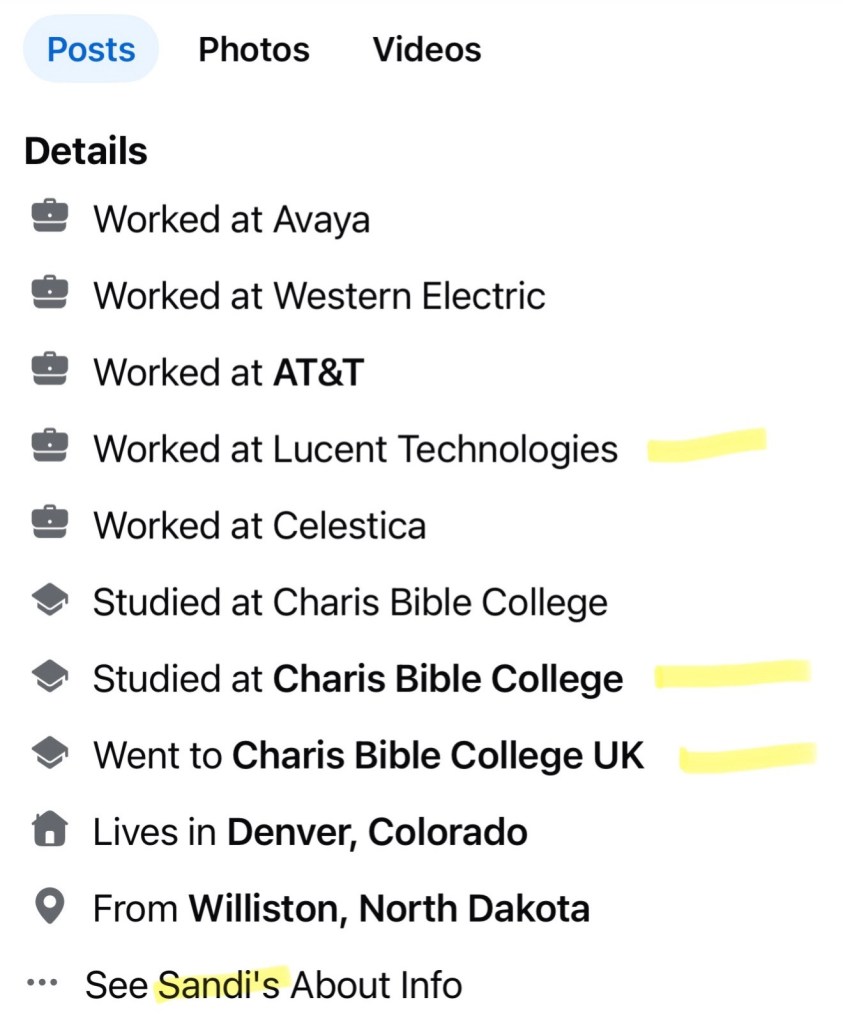Open the Videos tab
This screenshot has width=843, height=1023.
[427, 49]
